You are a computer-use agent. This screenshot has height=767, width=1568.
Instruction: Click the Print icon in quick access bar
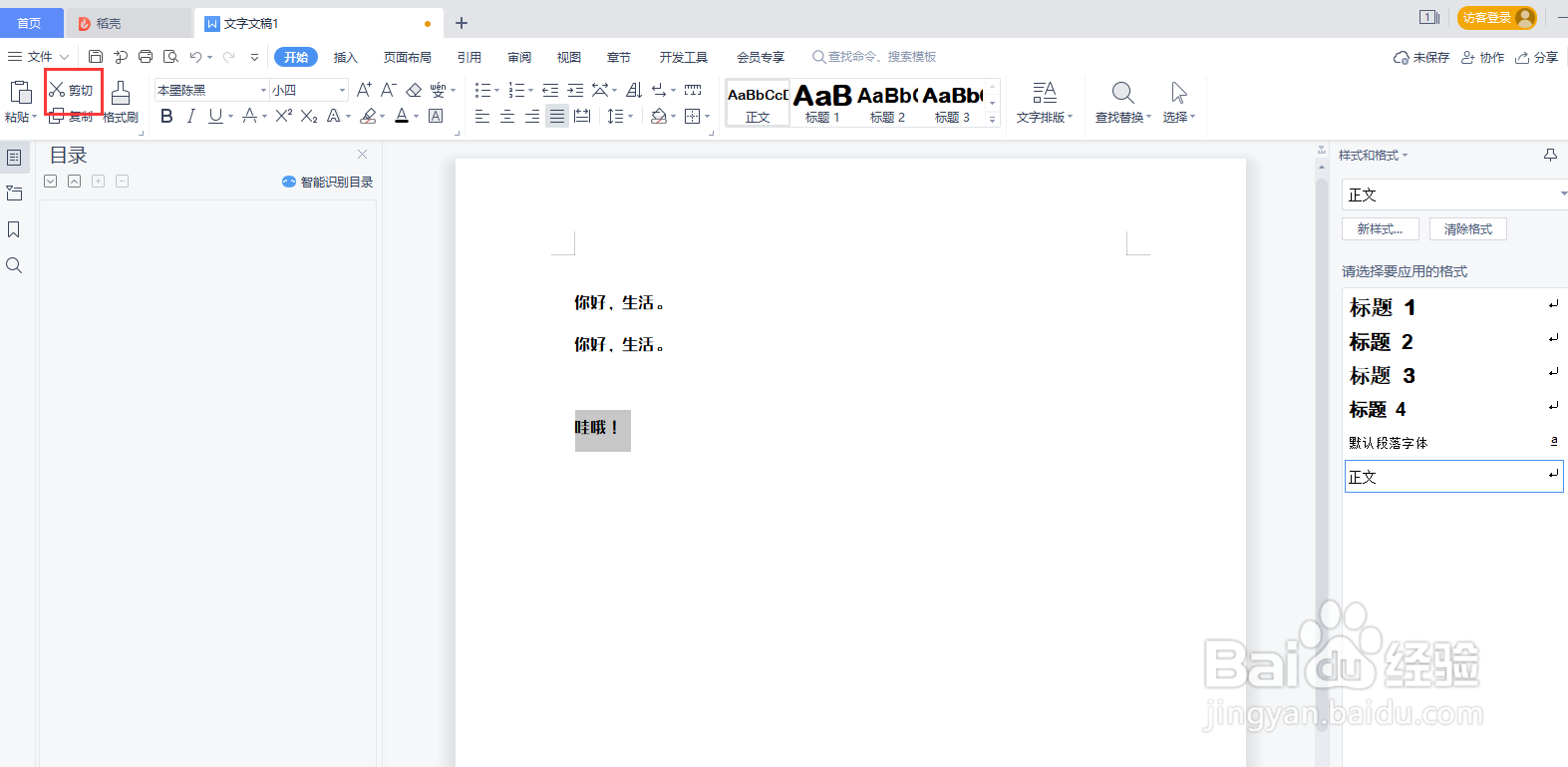point(146,57)
